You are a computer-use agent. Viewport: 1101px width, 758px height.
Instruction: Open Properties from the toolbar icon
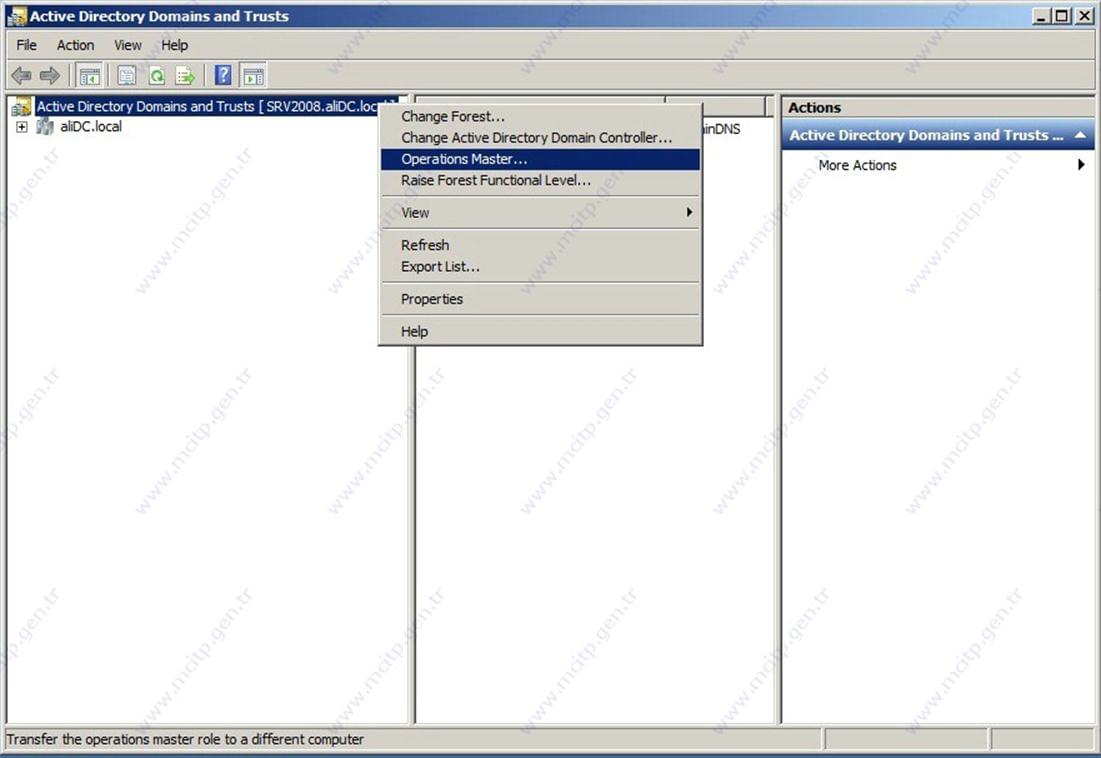click(x=127, y=75)
